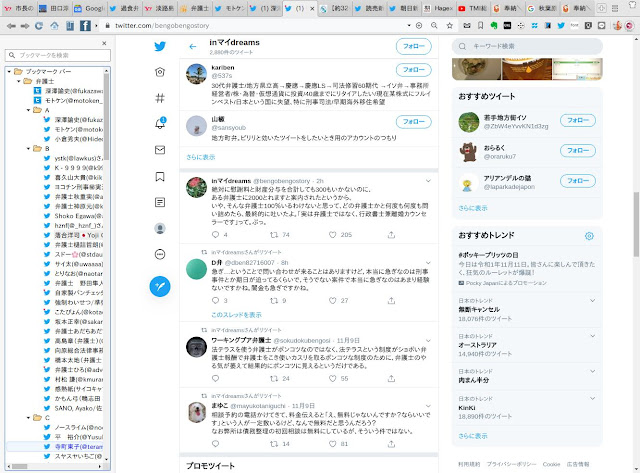Viewport: 640px width, 473px height.
Task: Open options chevron on inマイdreams tweet
Action: (x=428, y=181)
